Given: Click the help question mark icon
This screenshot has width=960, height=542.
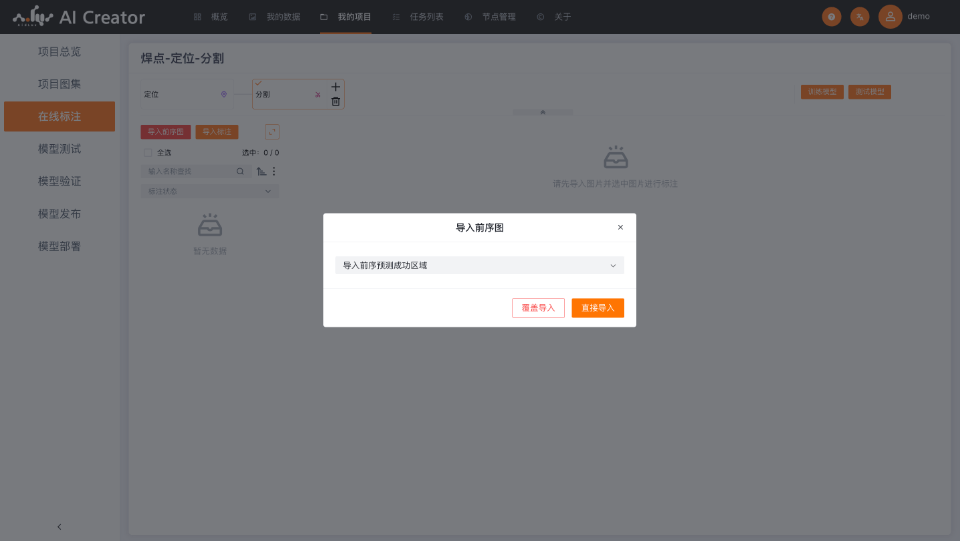Looking at the screenshot, I should [831, 17].
